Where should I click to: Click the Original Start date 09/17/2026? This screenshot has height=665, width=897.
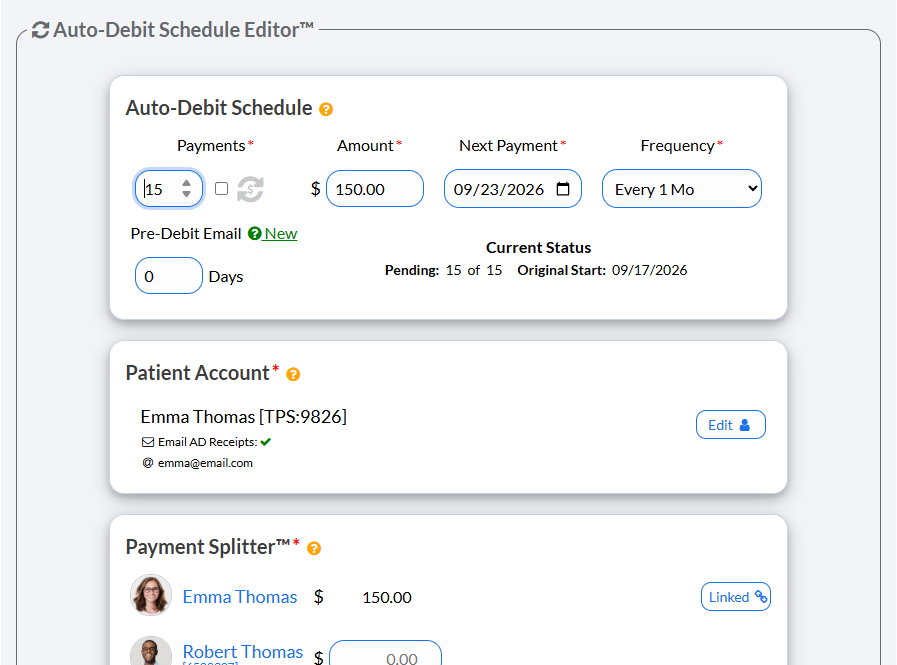click(x=649, y=270)
